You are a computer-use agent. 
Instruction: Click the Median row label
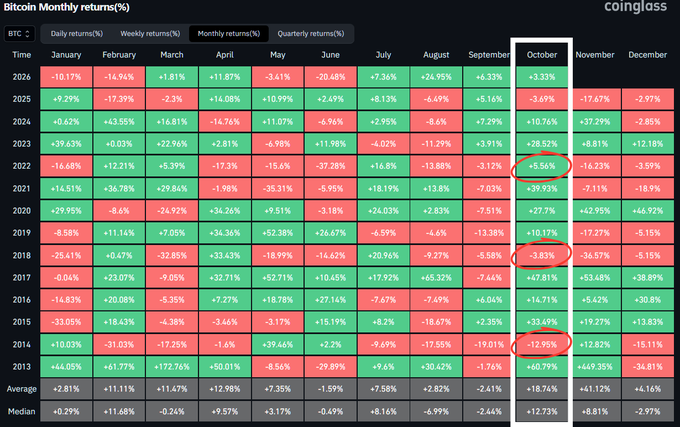click(x=22, y=411)
